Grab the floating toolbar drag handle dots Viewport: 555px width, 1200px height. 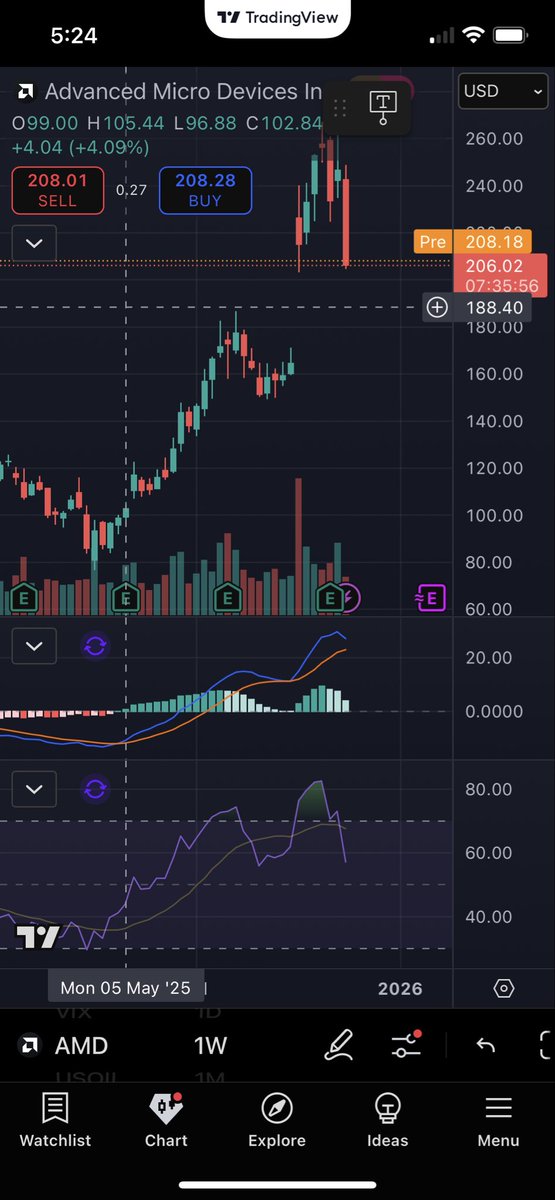pos(340,108)
